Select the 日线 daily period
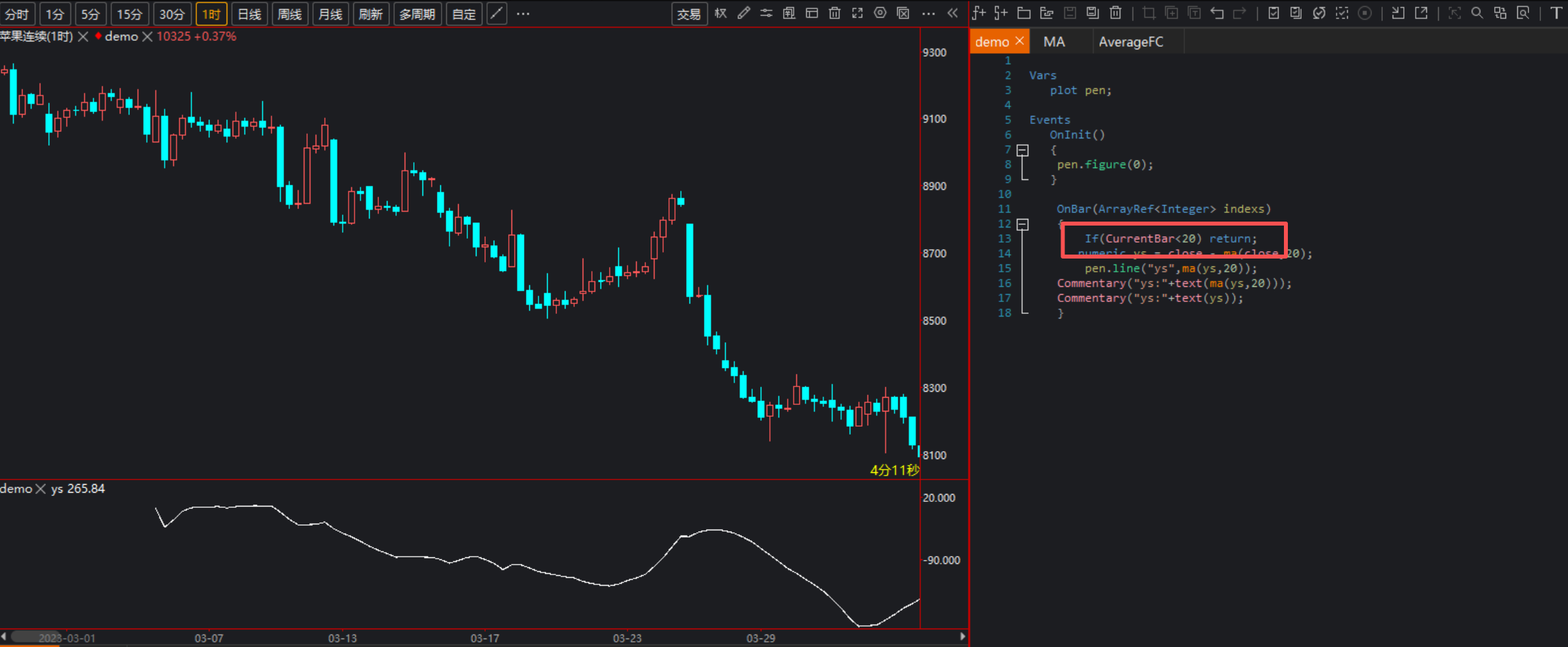Viewport: 1568px width, 647px height. tap(249, 14)
